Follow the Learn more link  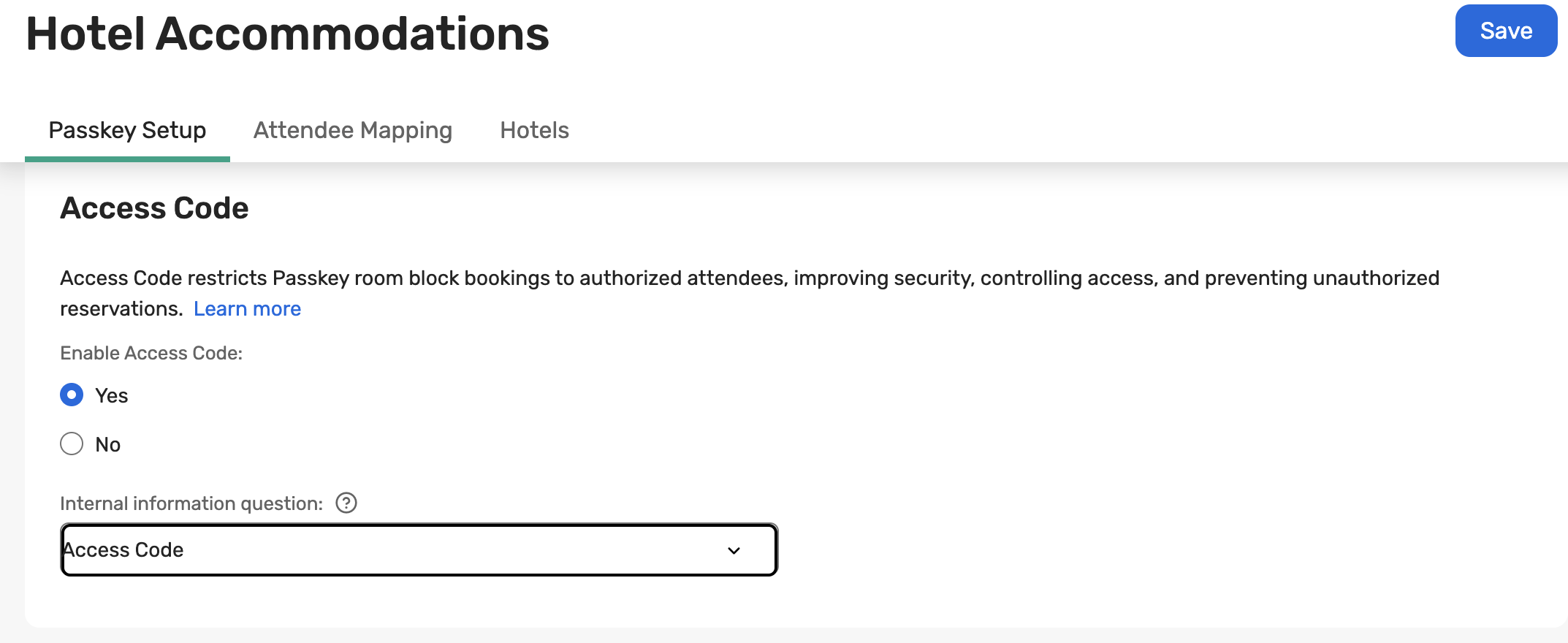click(x=247, y=309)
